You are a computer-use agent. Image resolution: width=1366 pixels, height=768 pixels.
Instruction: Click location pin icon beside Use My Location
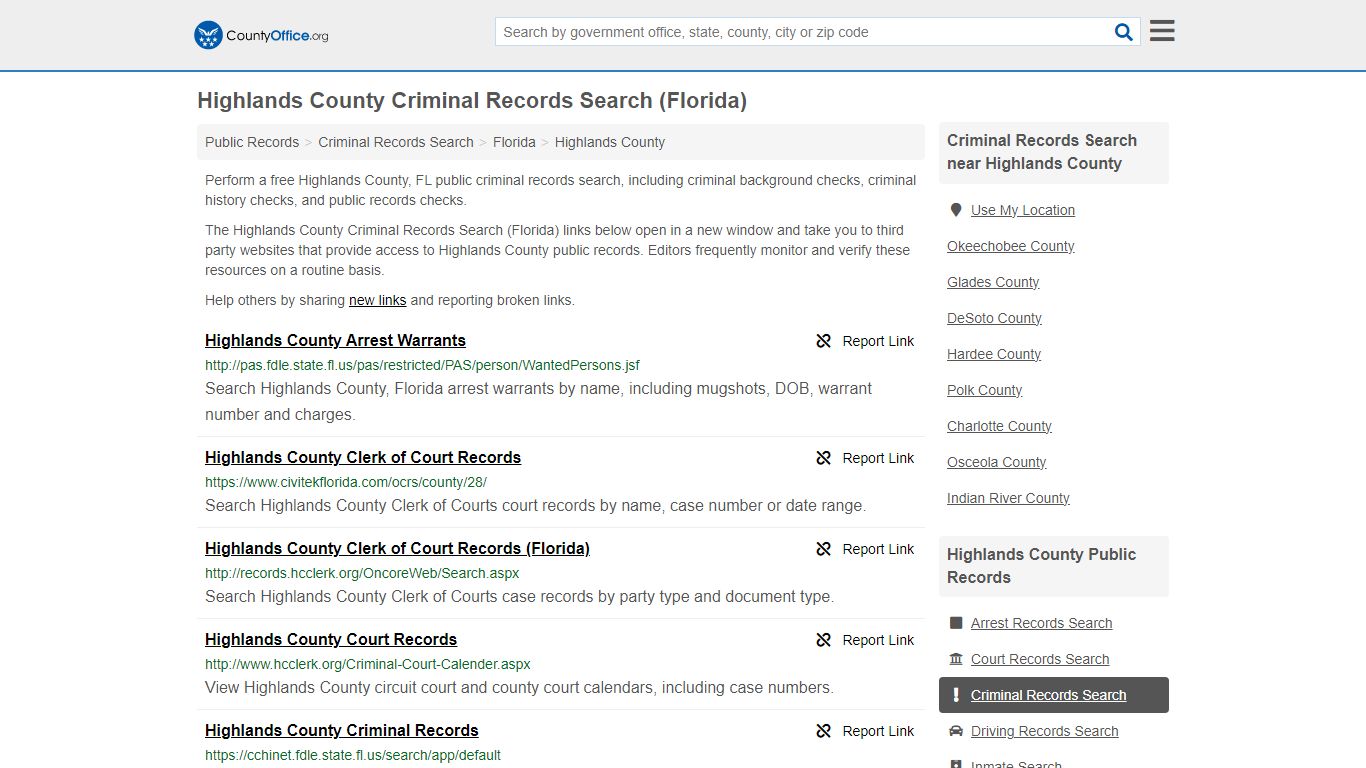pos(956,210)
